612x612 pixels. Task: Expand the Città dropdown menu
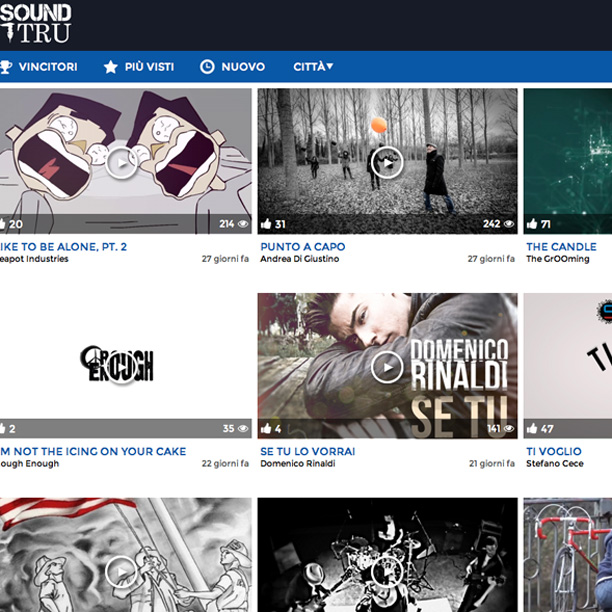coord(313,67)
